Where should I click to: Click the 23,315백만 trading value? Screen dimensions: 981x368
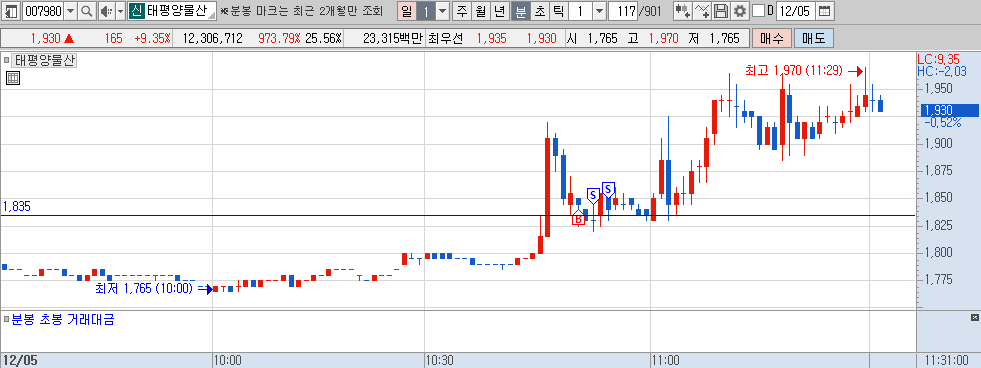click(x=393, y=38)
